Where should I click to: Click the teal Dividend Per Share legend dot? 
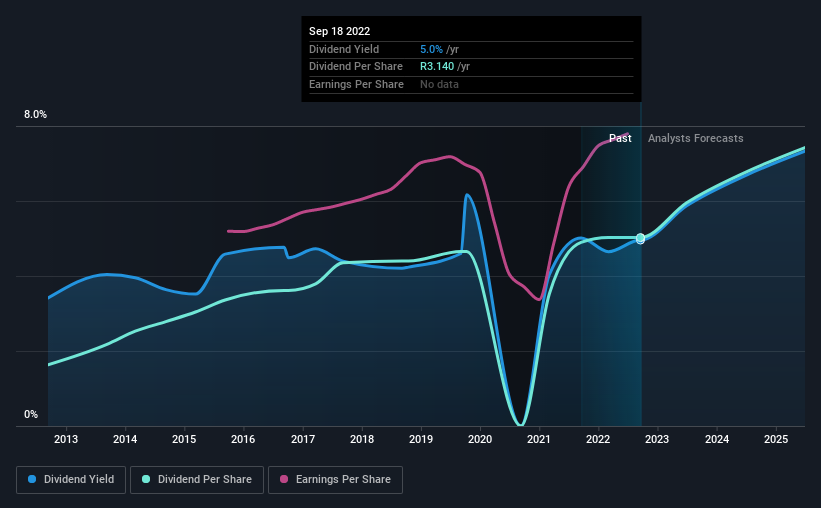(146, 479)
